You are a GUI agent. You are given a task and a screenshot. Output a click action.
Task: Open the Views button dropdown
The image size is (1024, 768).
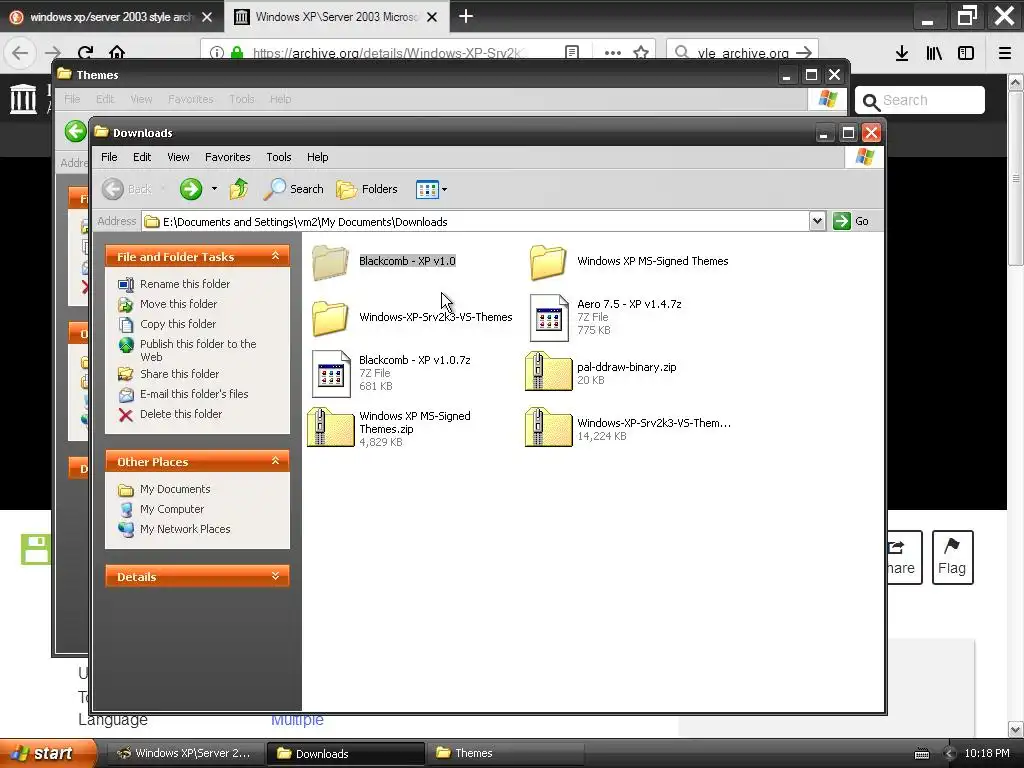tap(444, 189)
